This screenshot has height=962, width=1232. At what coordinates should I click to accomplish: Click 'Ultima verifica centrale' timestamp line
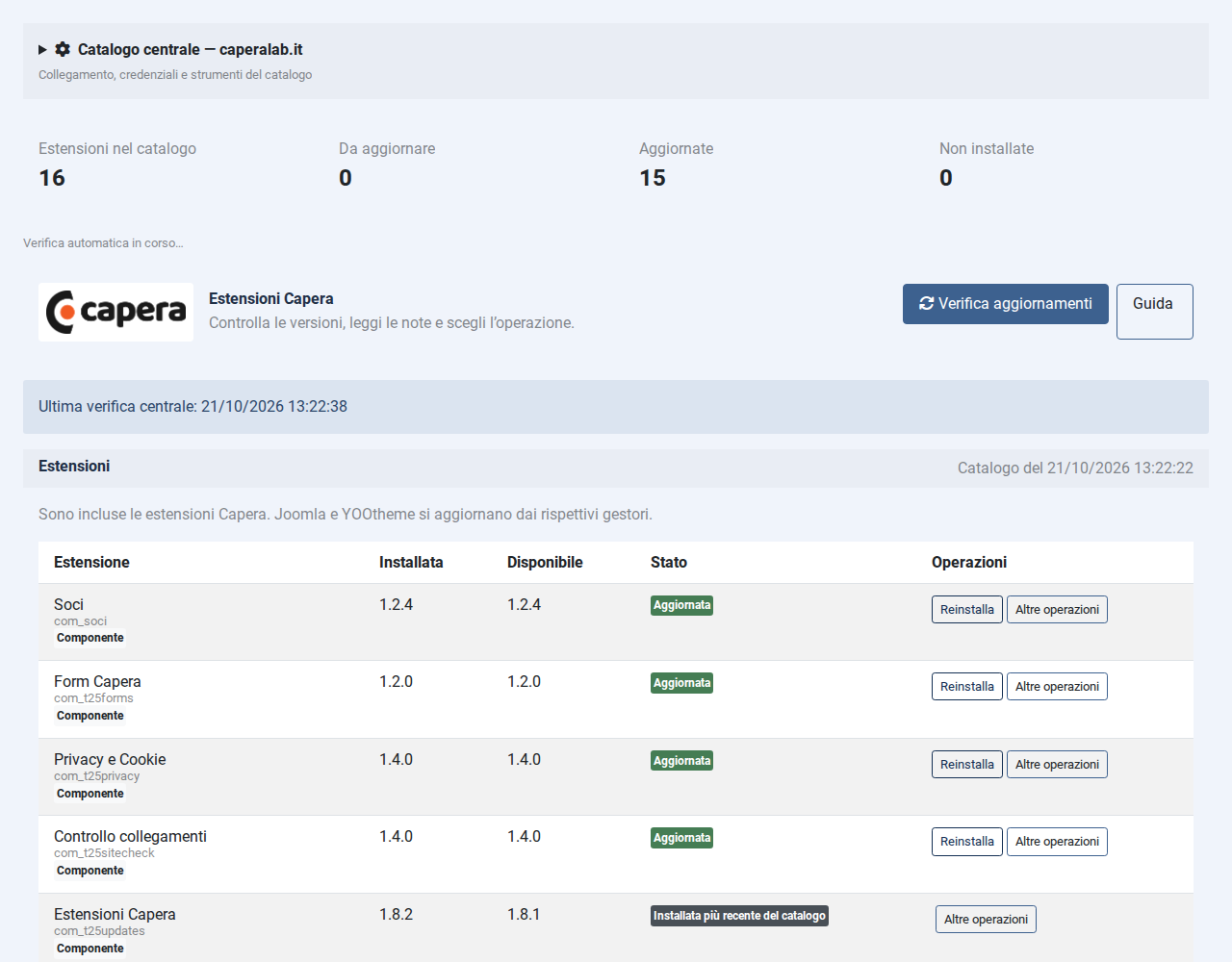click(x=192, y=406)
